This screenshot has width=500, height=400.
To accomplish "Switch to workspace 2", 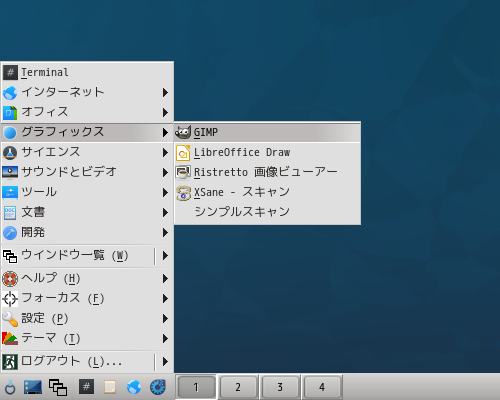I will [238, 387].
